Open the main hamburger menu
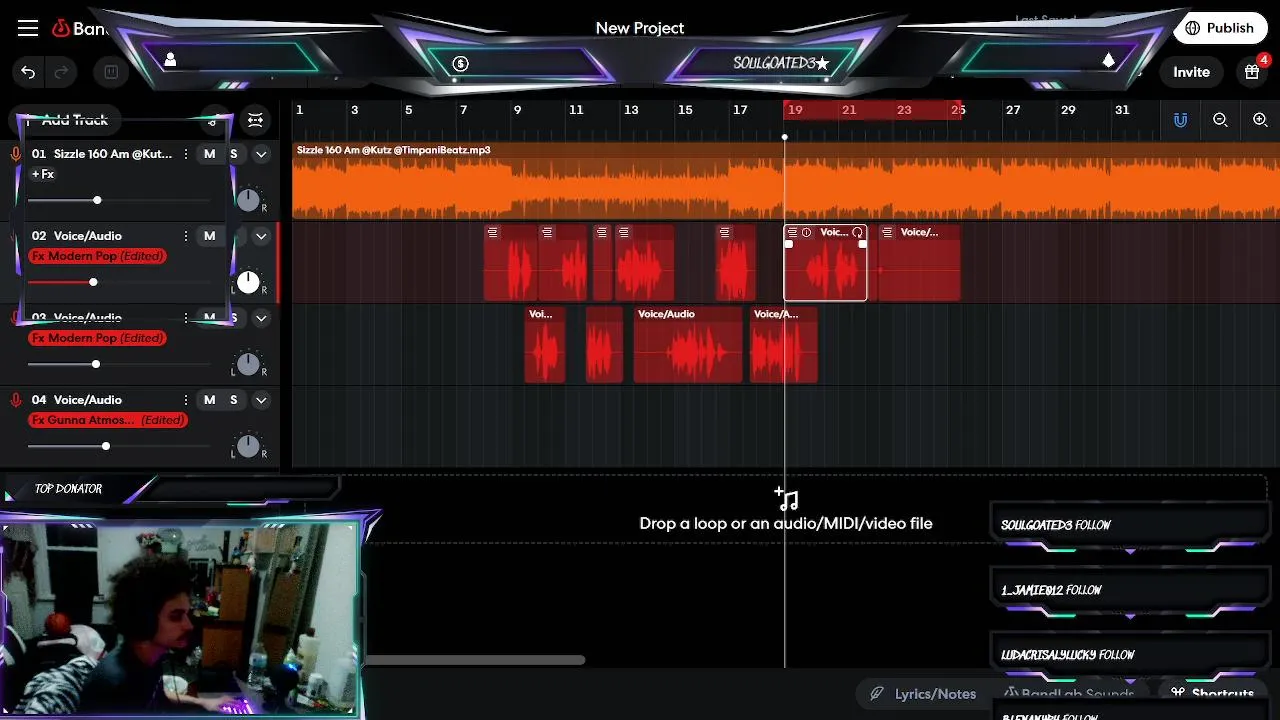The height and width of the screenshot is (720, 1280). point(27,28)
